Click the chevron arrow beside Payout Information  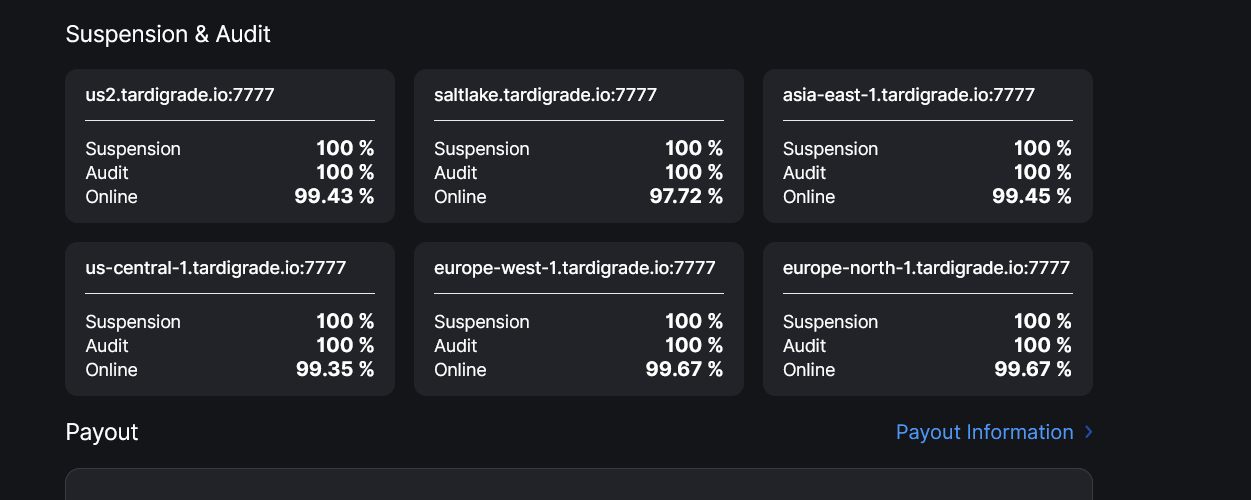pyautogui.click(x=1088, y=432)
